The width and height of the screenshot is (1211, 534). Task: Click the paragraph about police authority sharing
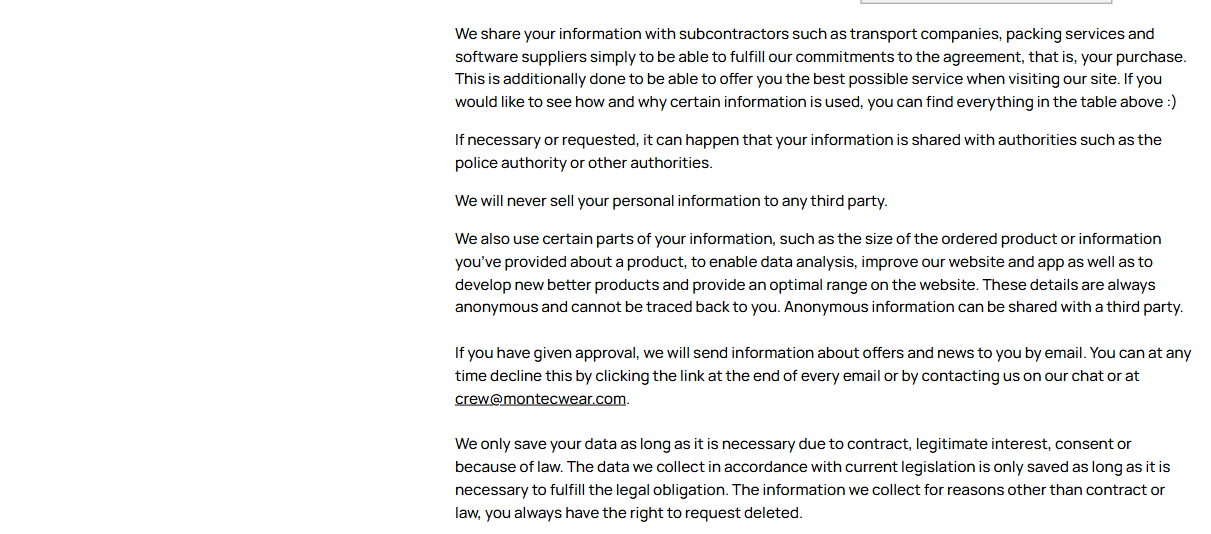point(808,151)
